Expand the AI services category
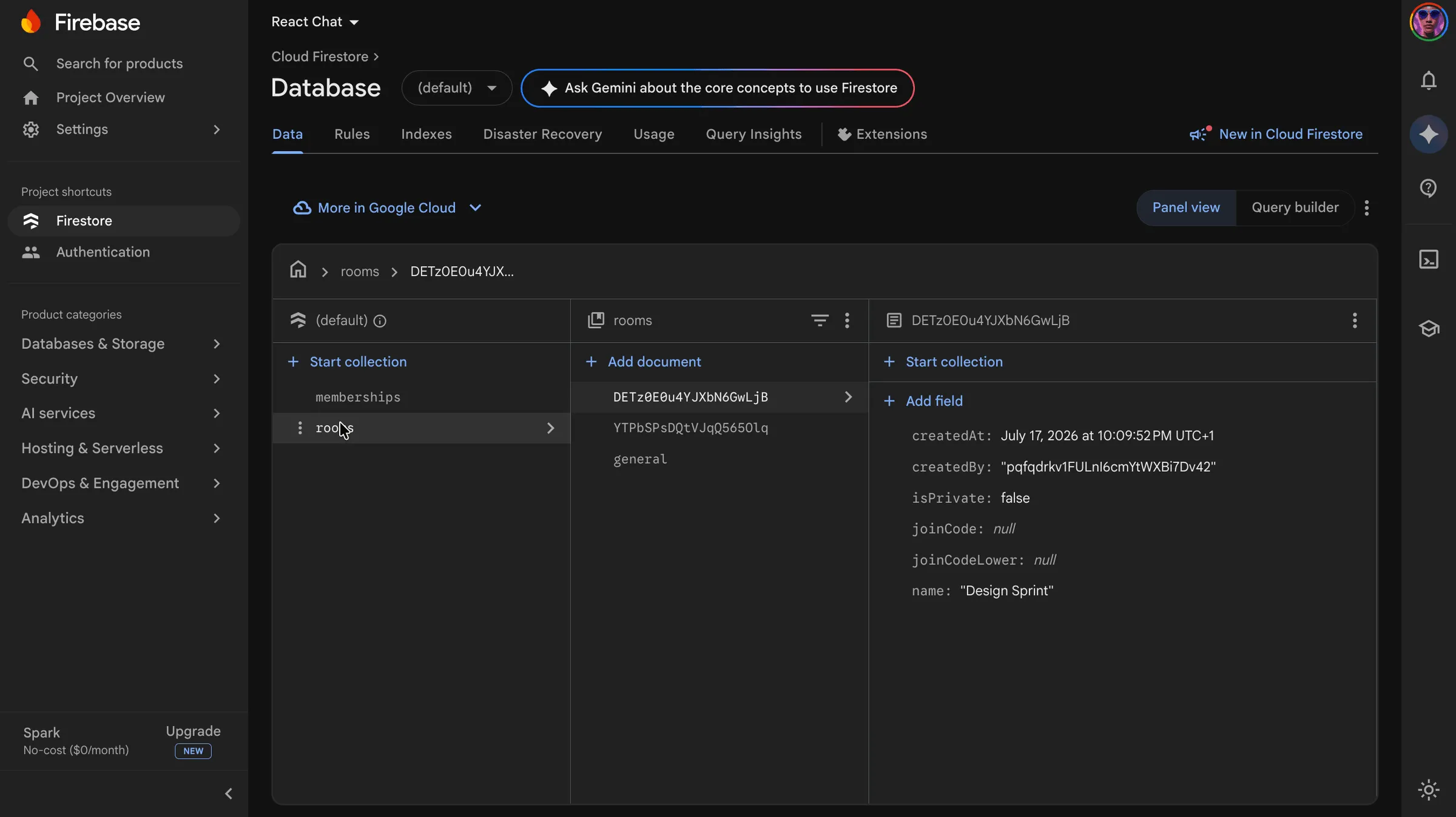 point(121,414)
